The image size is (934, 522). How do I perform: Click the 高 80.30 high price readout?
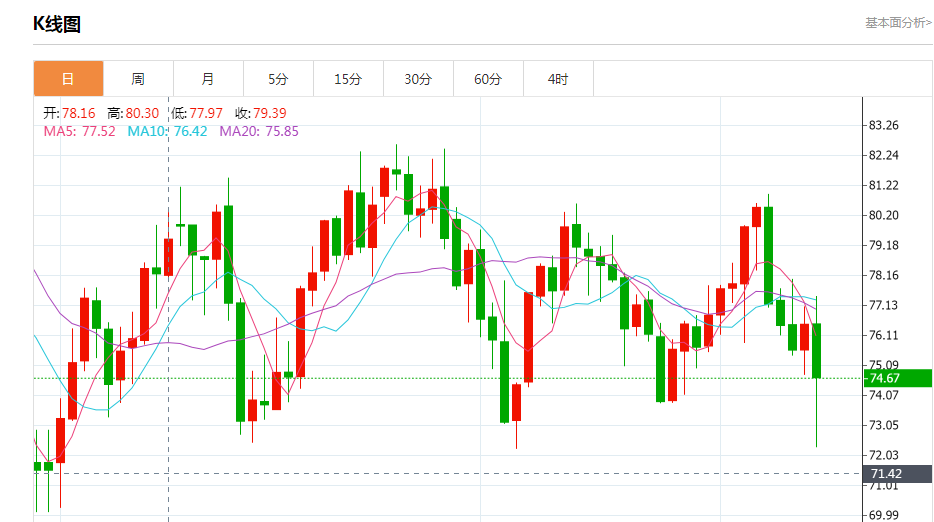point(133,113)
